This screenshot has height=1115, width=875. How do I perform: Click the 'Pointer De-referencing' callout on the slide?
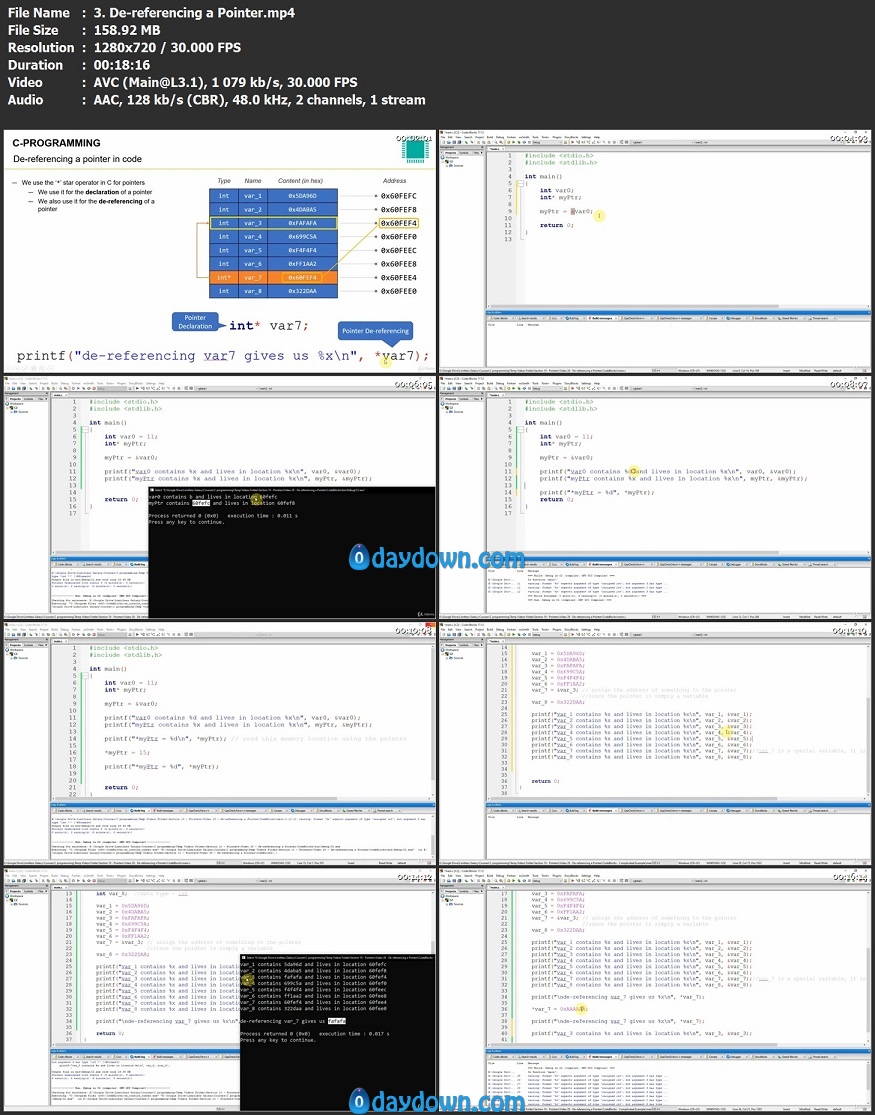pyautogui.click(x=376, y=331)
